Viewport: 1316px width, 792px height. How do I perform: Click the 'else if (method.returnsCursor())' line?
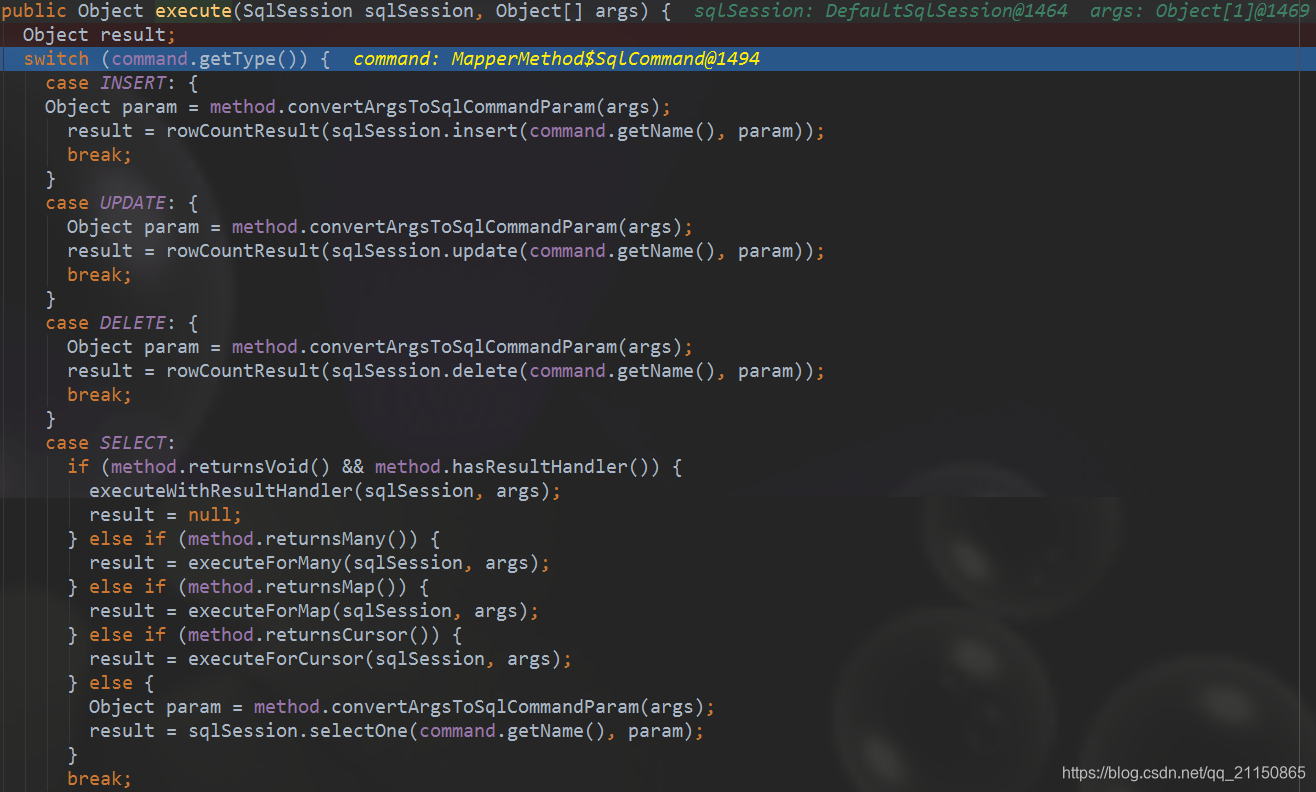[x=265, y=635]
